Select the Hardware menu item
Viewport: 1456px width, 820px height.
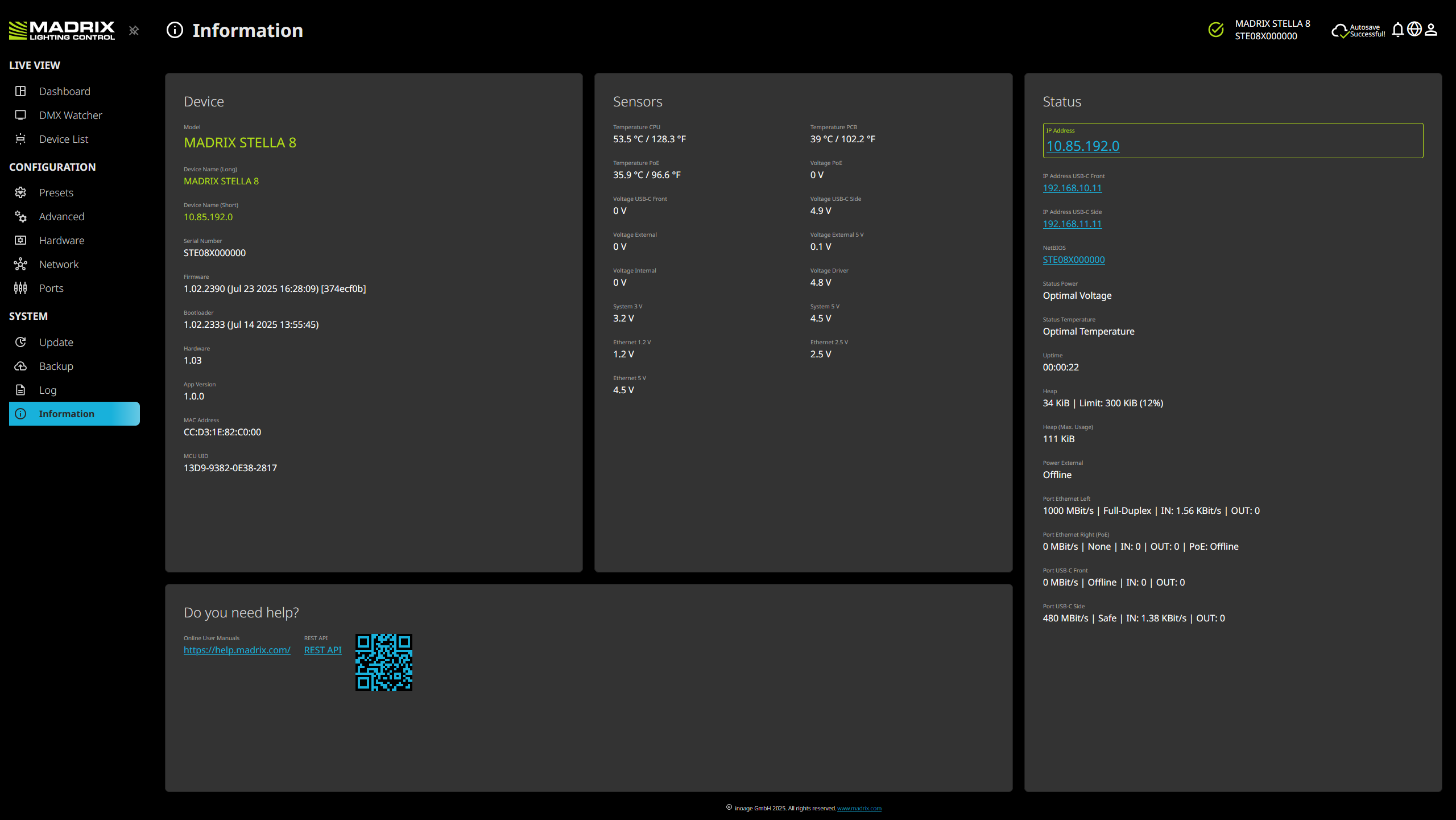[x=61, y=240]
